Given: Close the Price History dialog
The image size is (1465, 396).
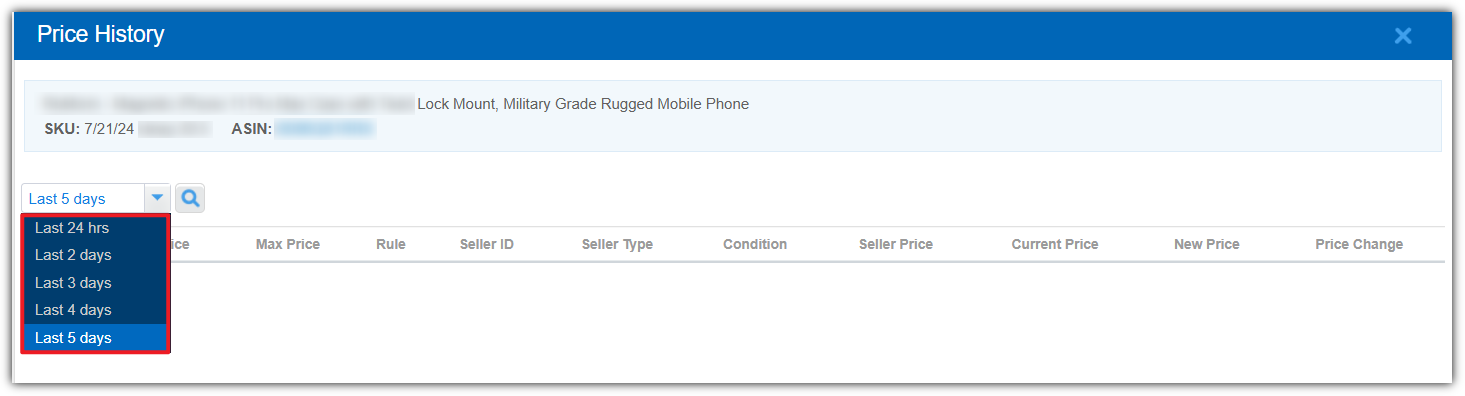Looking at the screenshot, I should [1403, 36].
